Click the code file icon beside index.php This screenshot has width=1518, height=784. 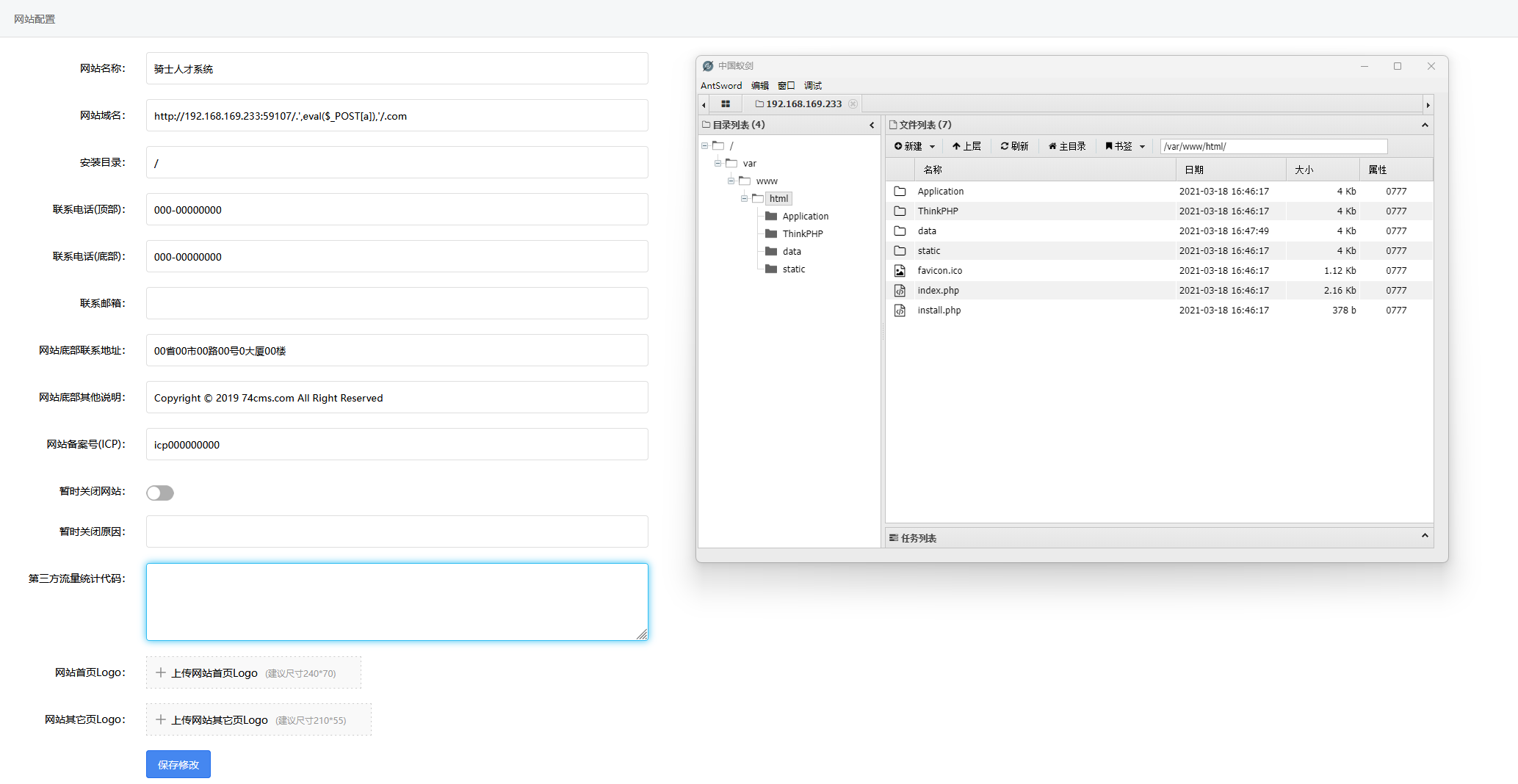click(x=900, y=291)
